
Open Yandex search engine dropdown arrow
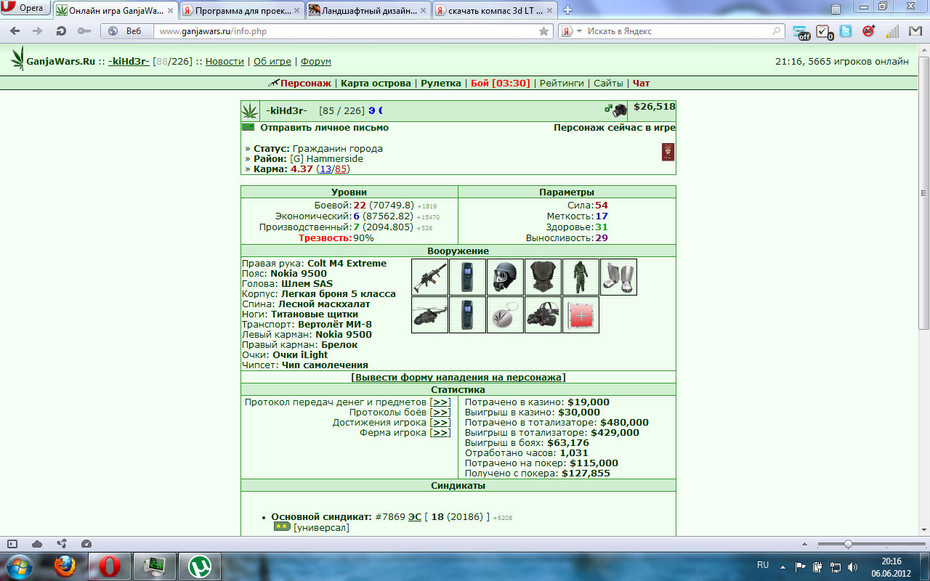click(x=579, y=31)
